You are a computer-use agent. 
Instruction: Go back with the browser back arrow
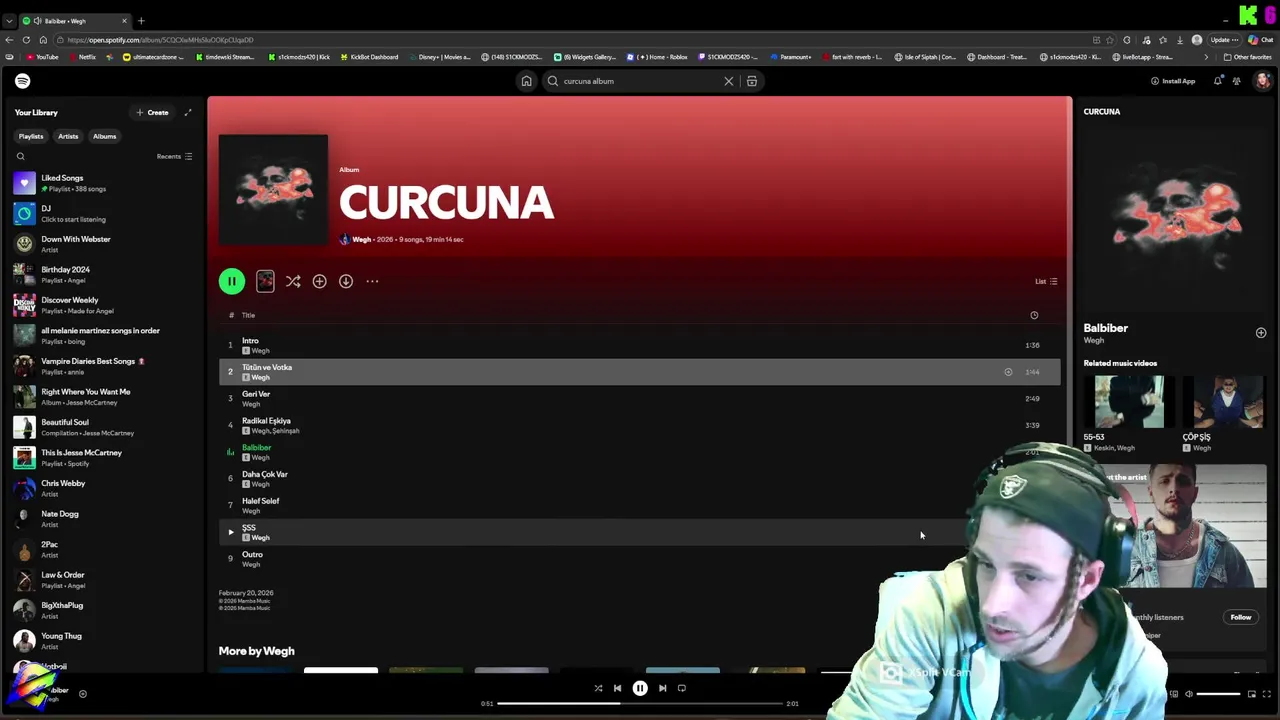(x=10, y=40)
